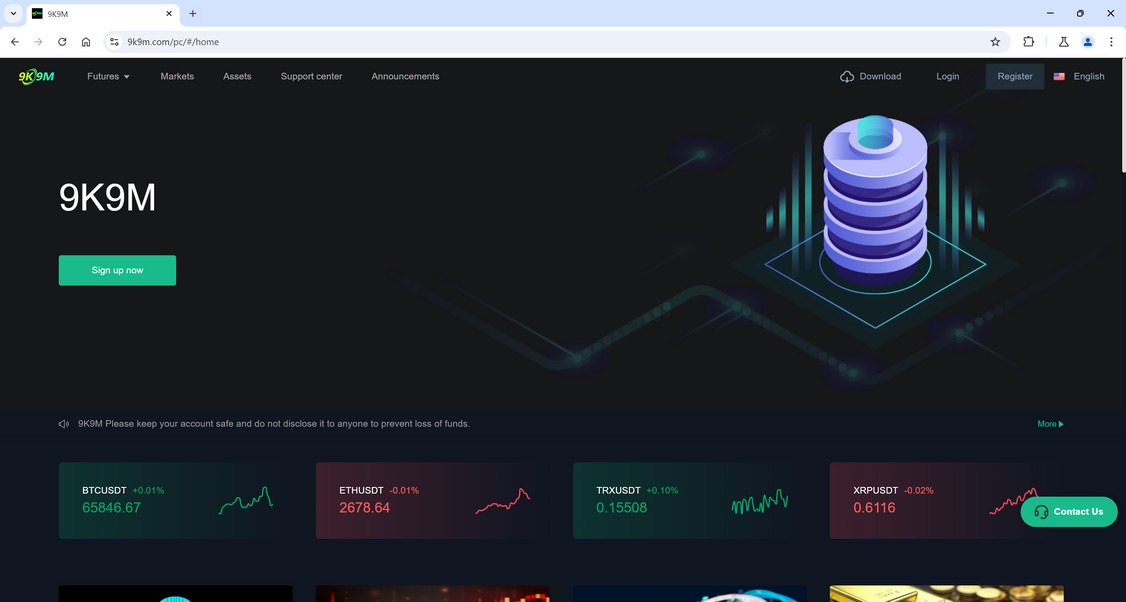The width and height of the screenshot is (1126, 602).
Task: Click the Chrome Labs flask icon
Action: point(1063,42)
